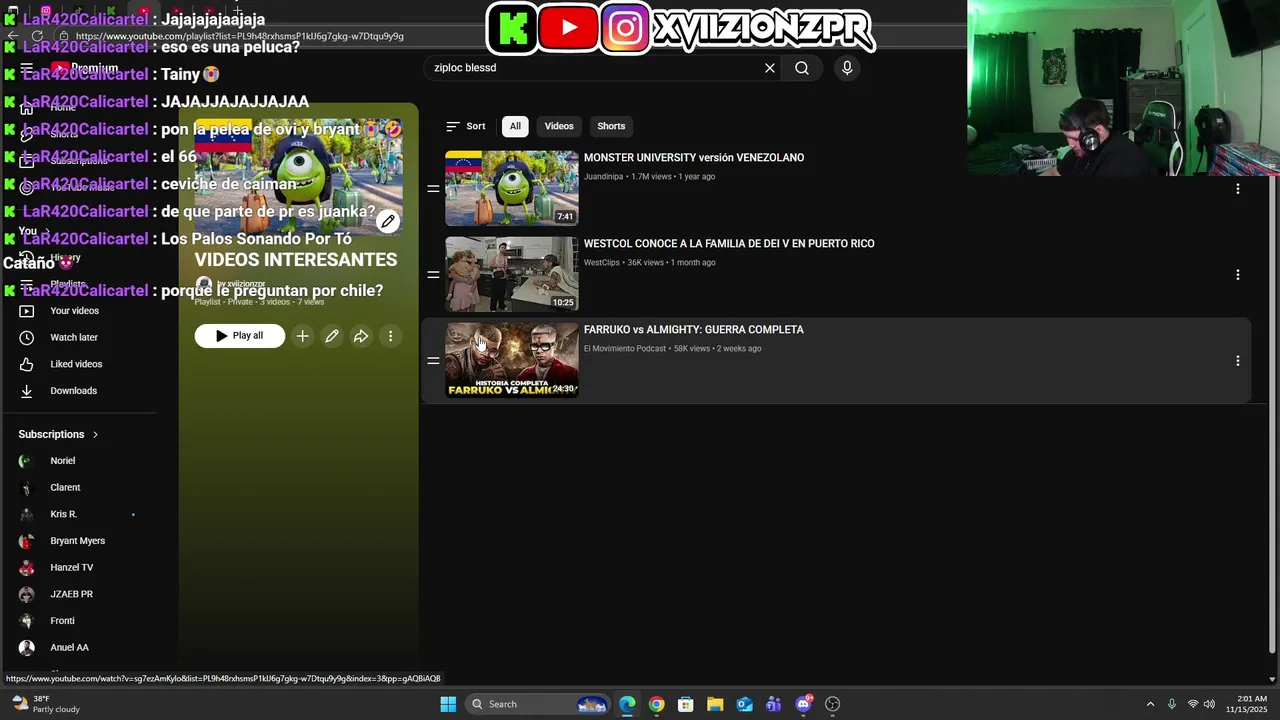Open Google Chrome from taskbar
This screenshot has width=1280, height=720.
tap(656, 704)
